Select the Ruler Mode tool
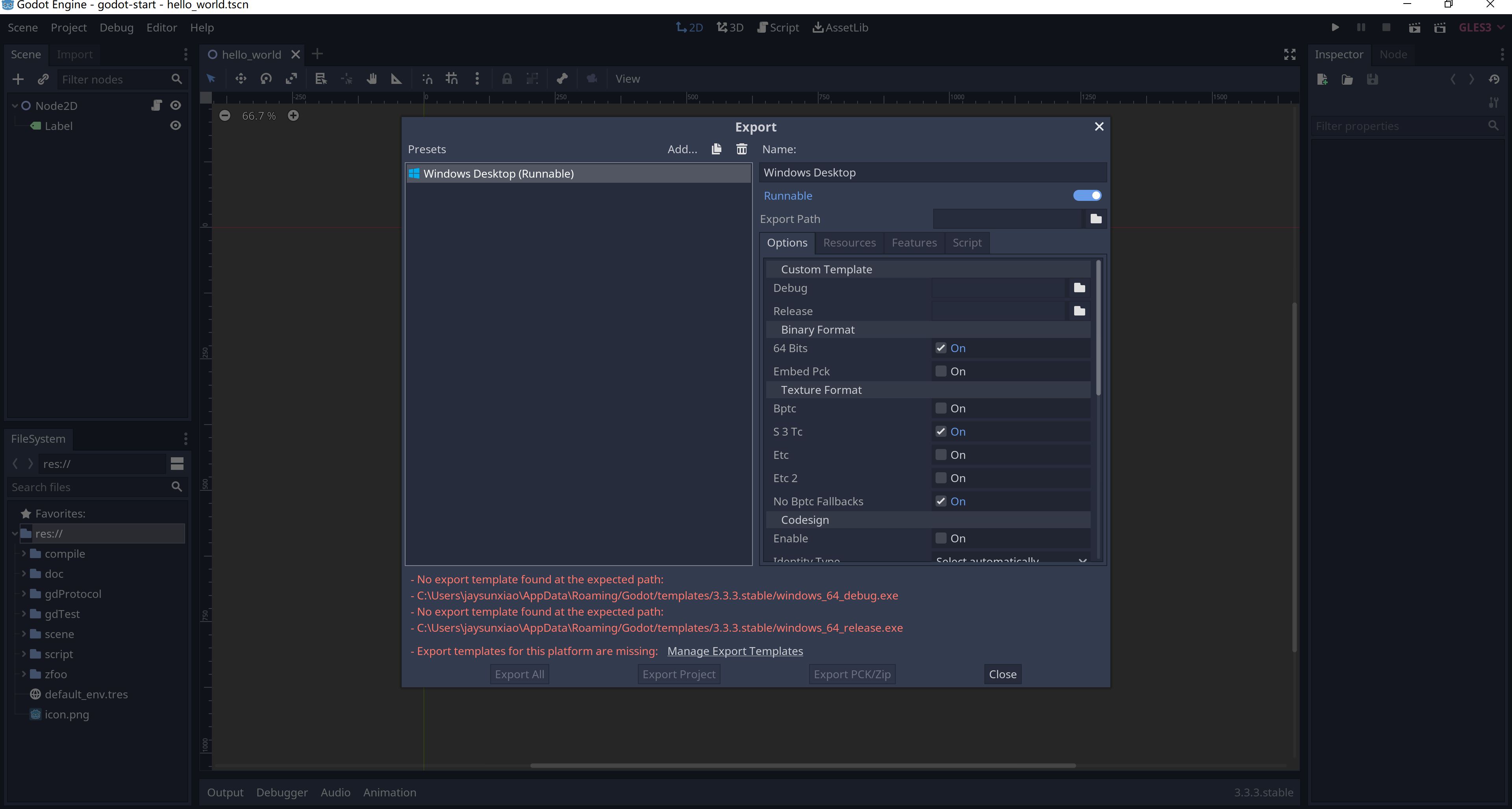1512x809 pixels. coord(396,79)
